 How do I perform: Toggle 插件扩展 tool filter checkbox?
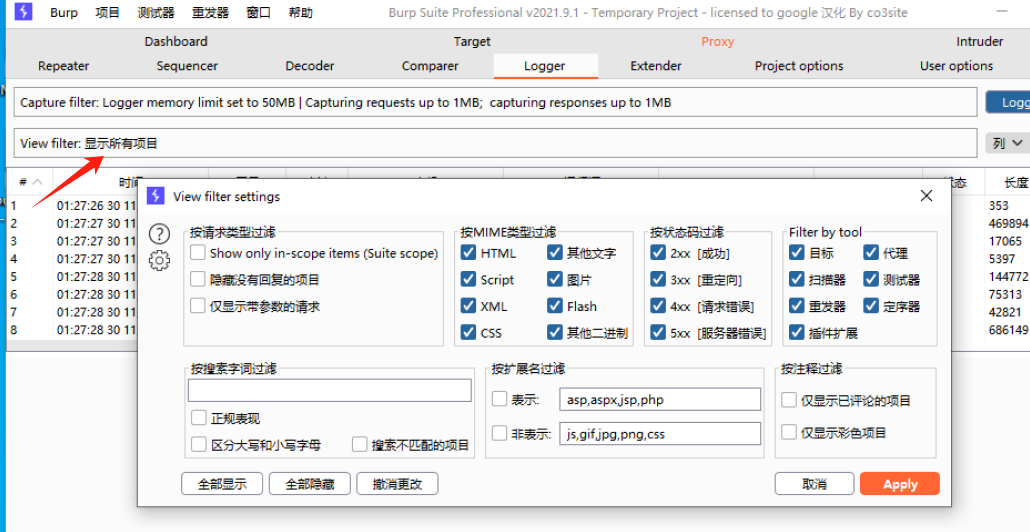click(797, 332)
